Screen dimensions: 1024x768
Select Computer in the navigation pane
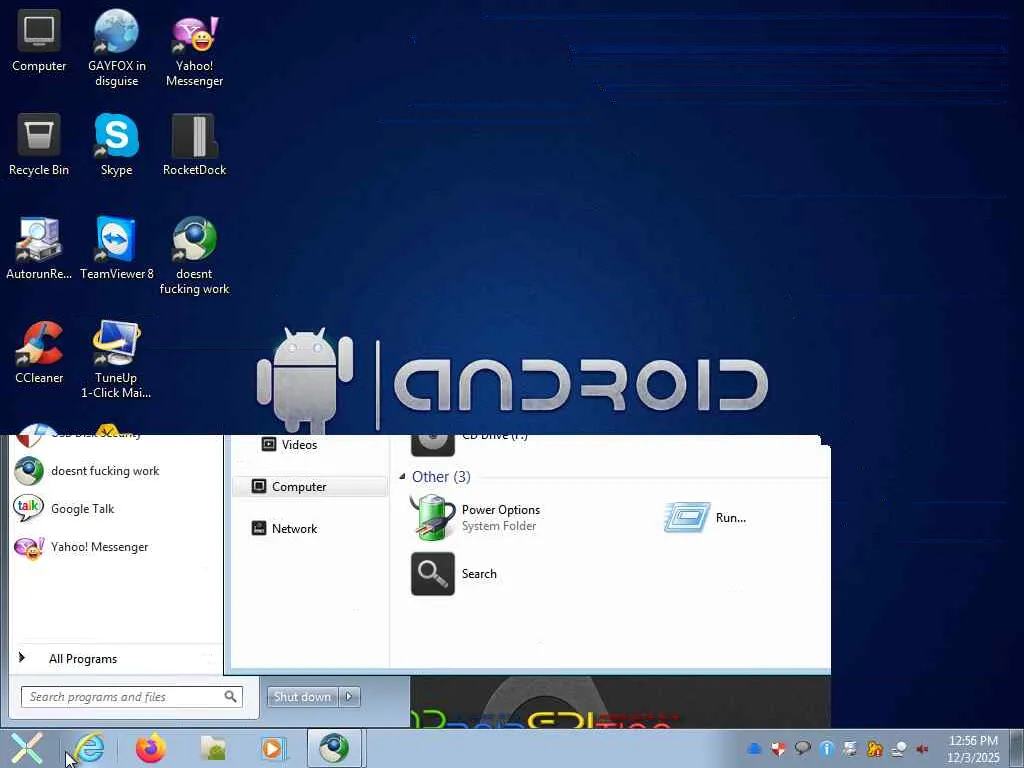pos(310,487)
